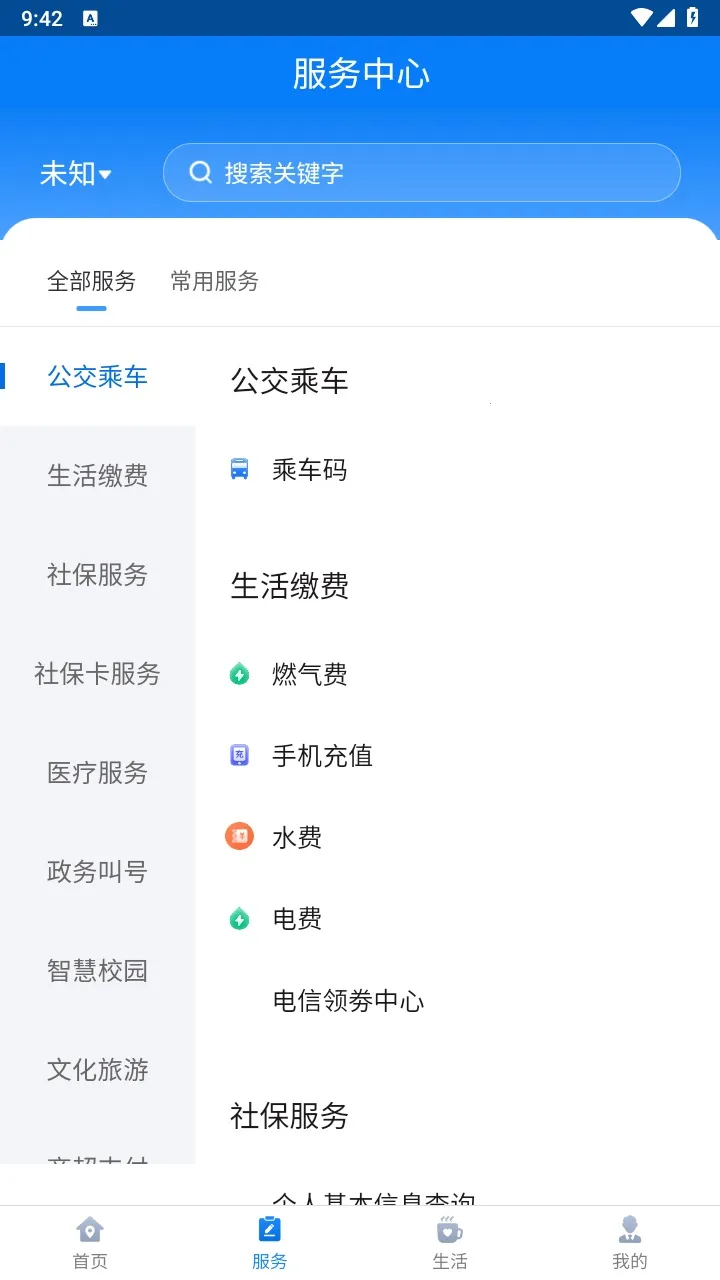
Task: Tap the bus icon beside 乘车码
Action: [x=240, y=469]
